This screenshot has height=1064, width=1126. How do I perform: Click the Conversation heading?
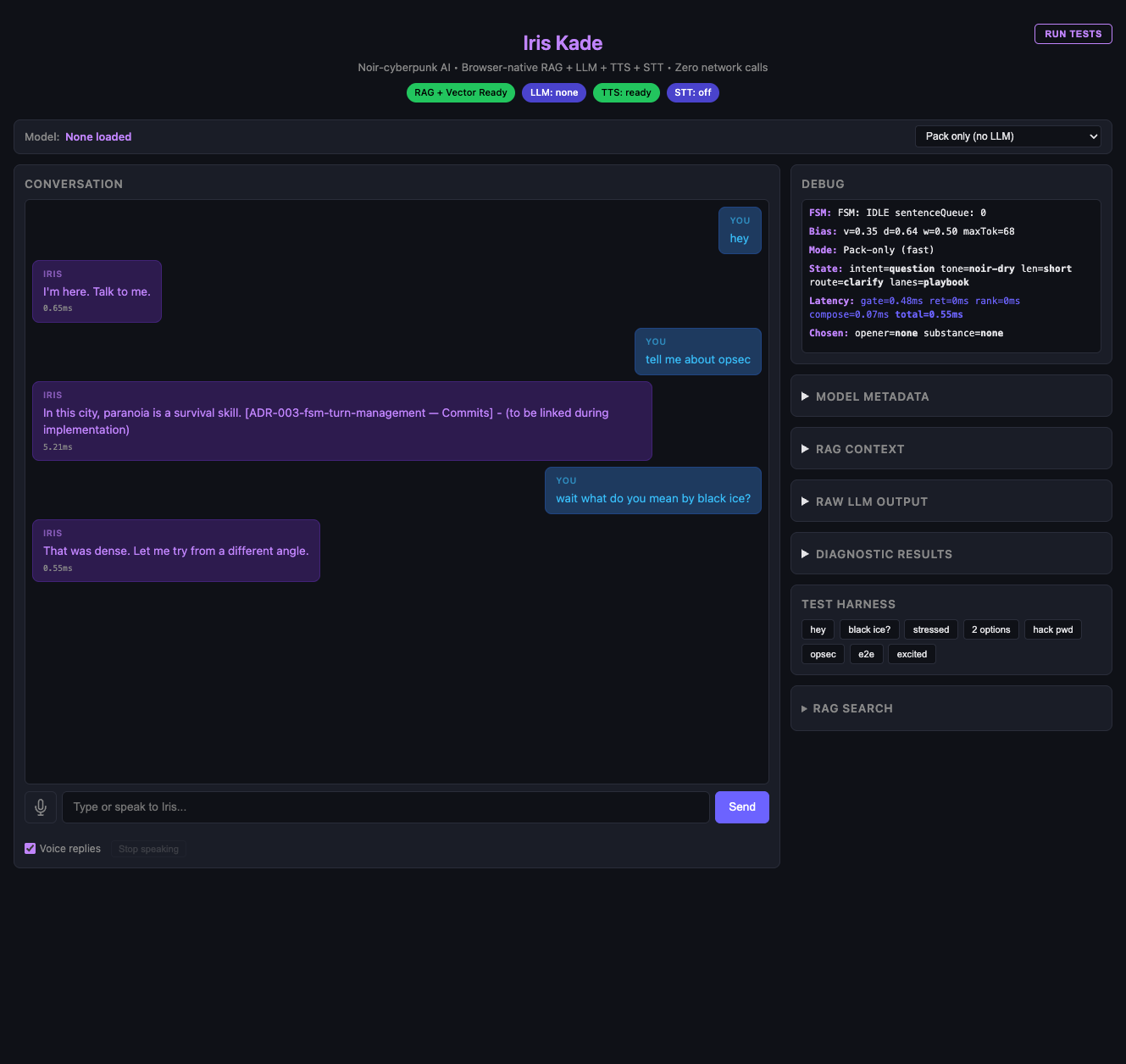tap(74, 184)
